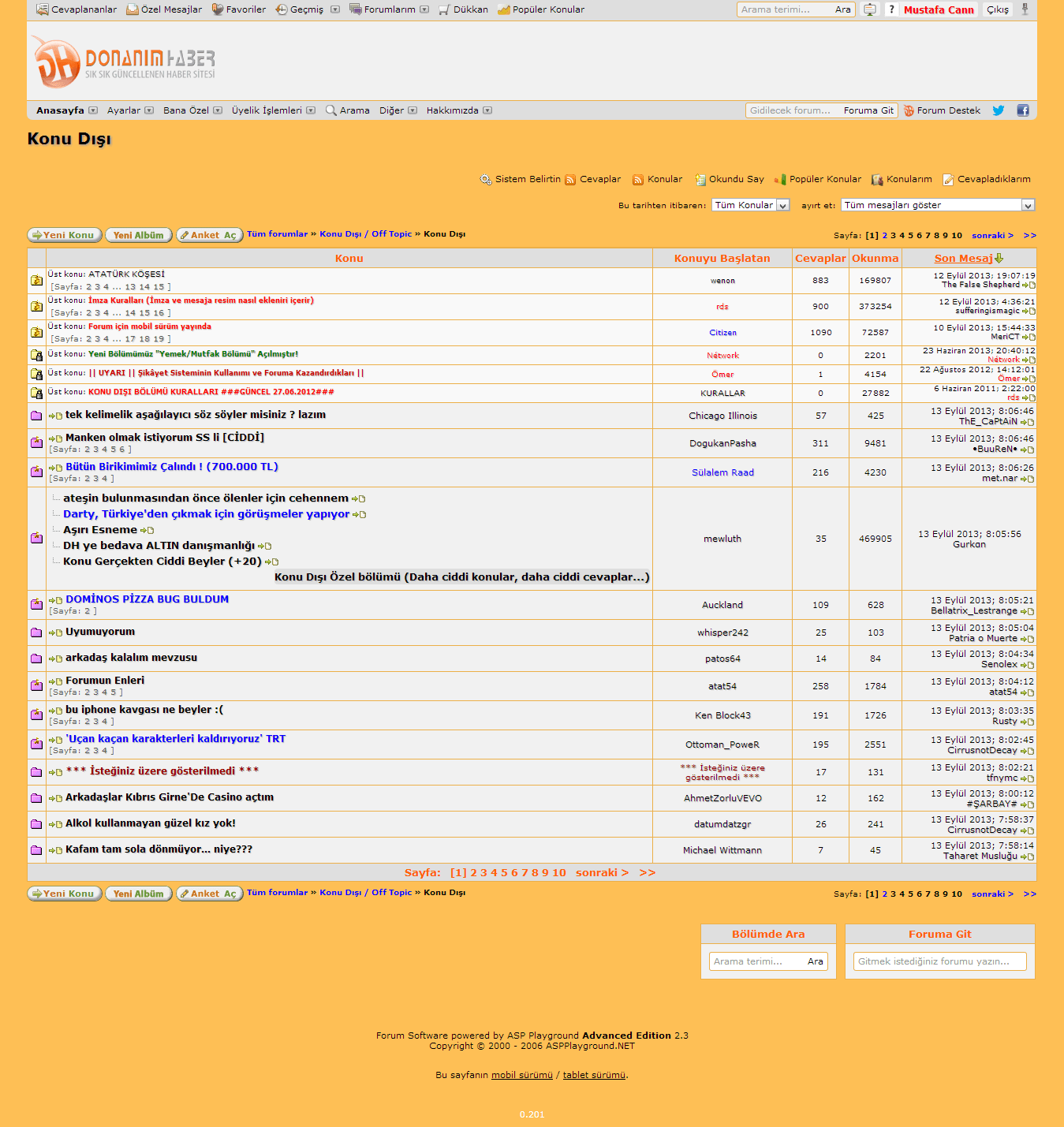Click the top Anket Aç button
Screen dimensions: 1064x1127
point(210,235)
